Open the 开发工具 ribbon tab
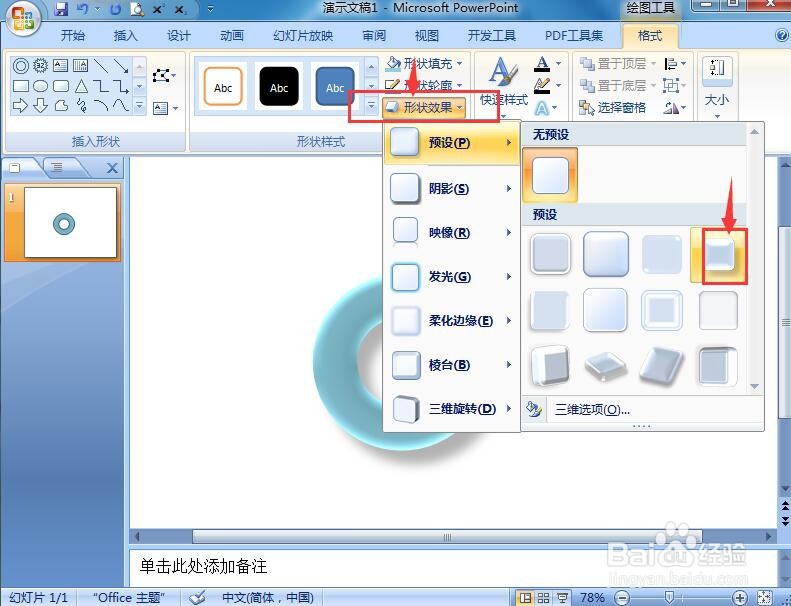 point(491,36)
